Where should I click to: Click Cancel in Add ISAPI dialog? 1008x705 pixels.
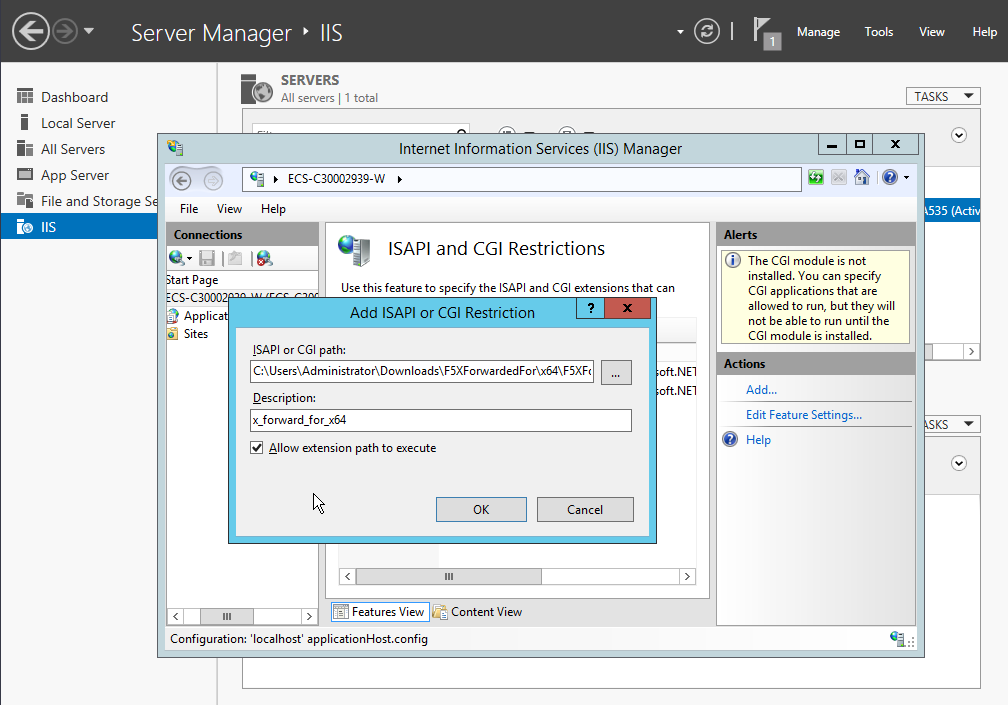coord(585,510)
